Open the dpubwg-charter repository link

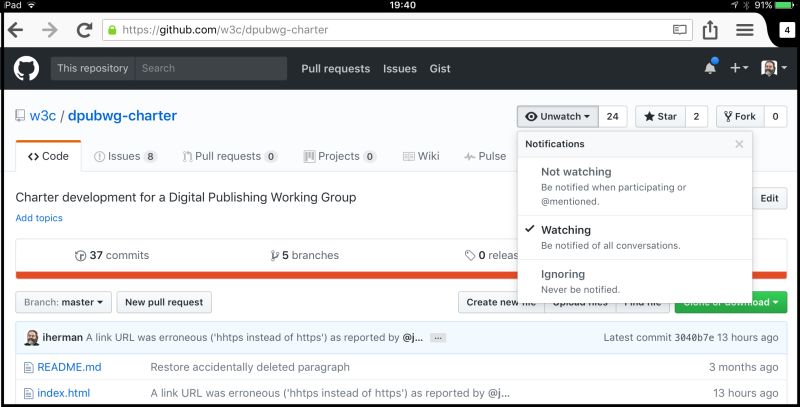pos(122,116)
